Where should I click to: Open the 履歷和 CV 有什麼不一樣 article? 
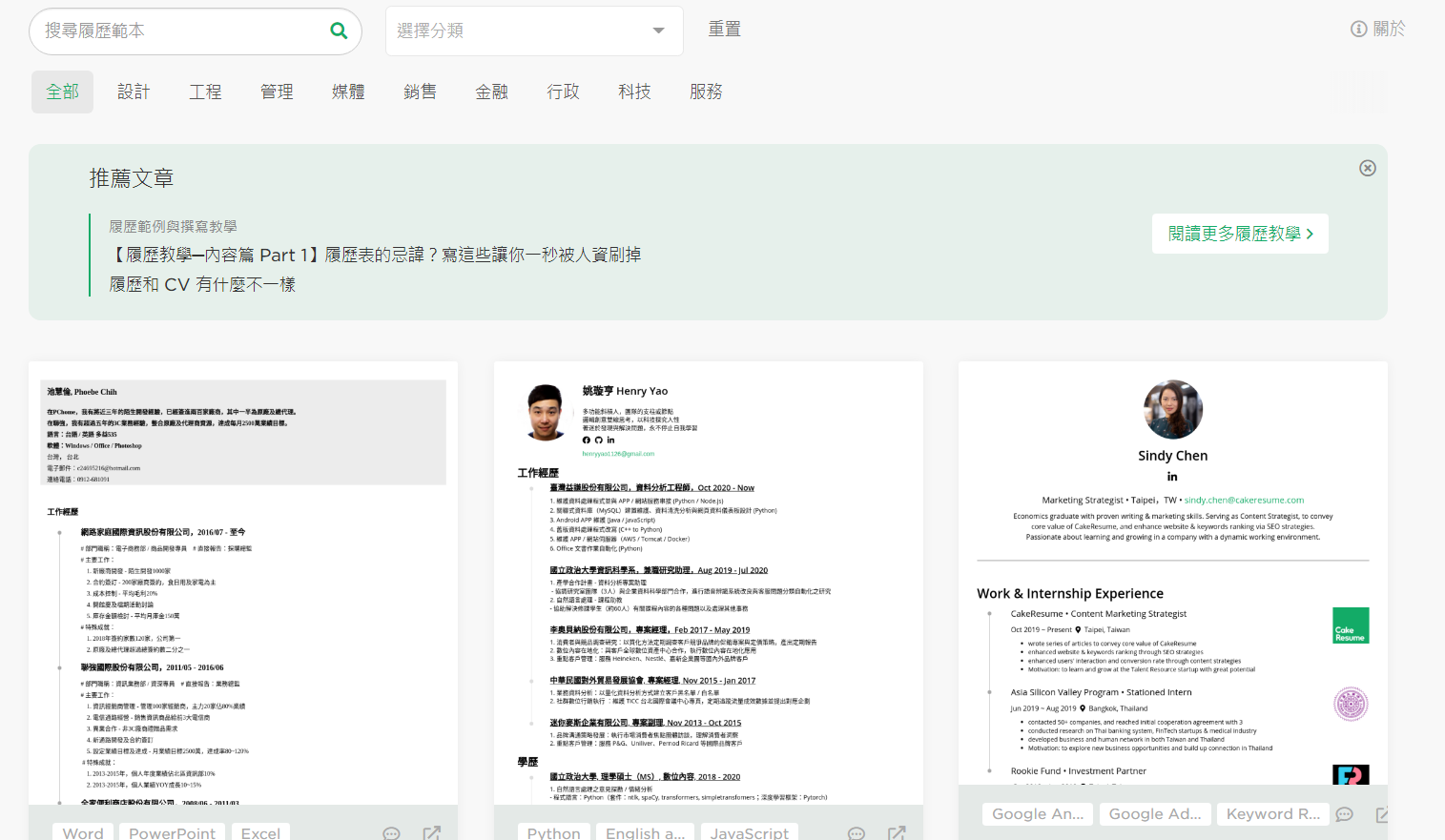202,284
